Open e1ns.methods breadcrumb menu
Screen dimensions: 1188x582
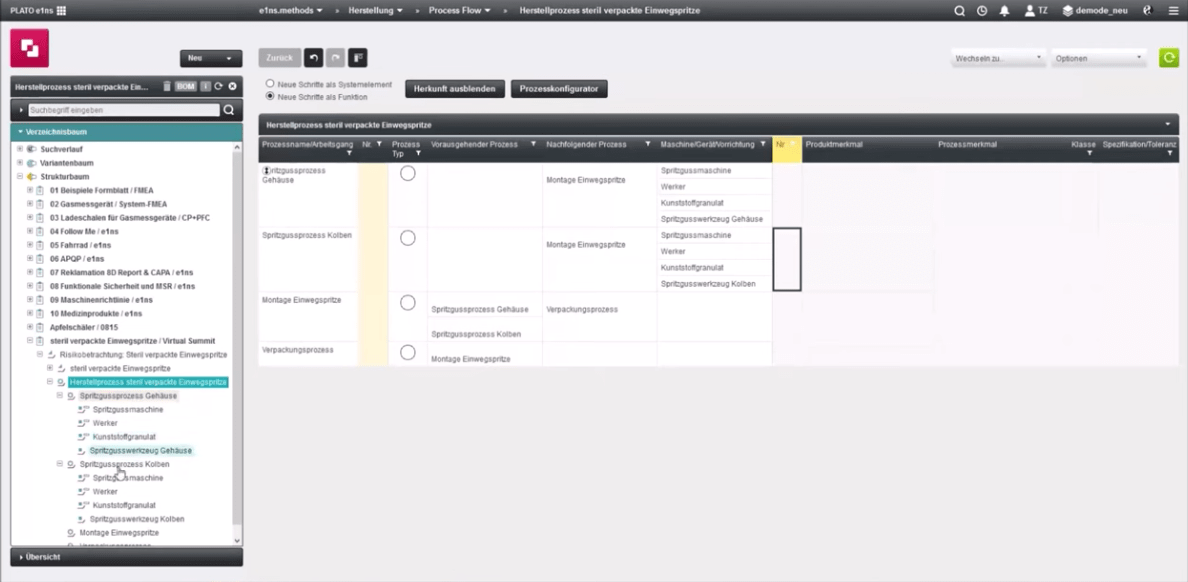290,11
